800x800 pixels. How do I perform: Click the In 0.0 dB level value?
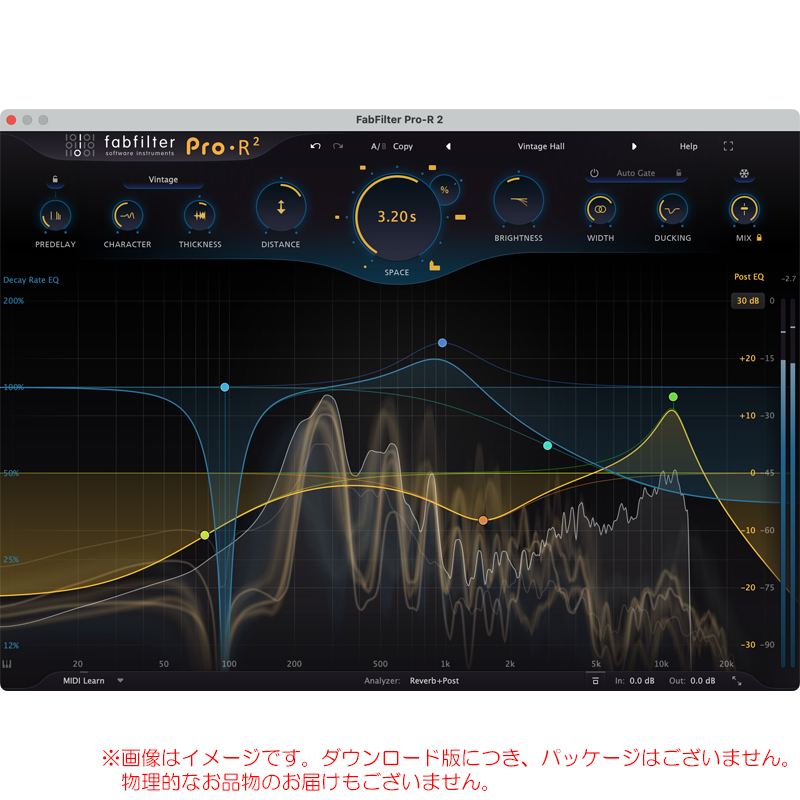point(642,681)
